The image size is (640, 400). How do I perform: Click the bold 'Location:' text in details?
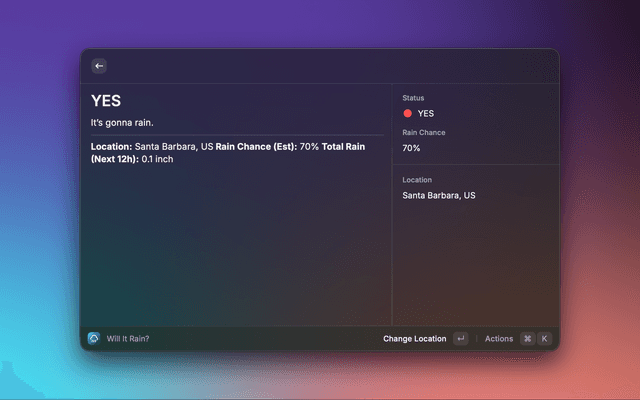pos(111,146)
